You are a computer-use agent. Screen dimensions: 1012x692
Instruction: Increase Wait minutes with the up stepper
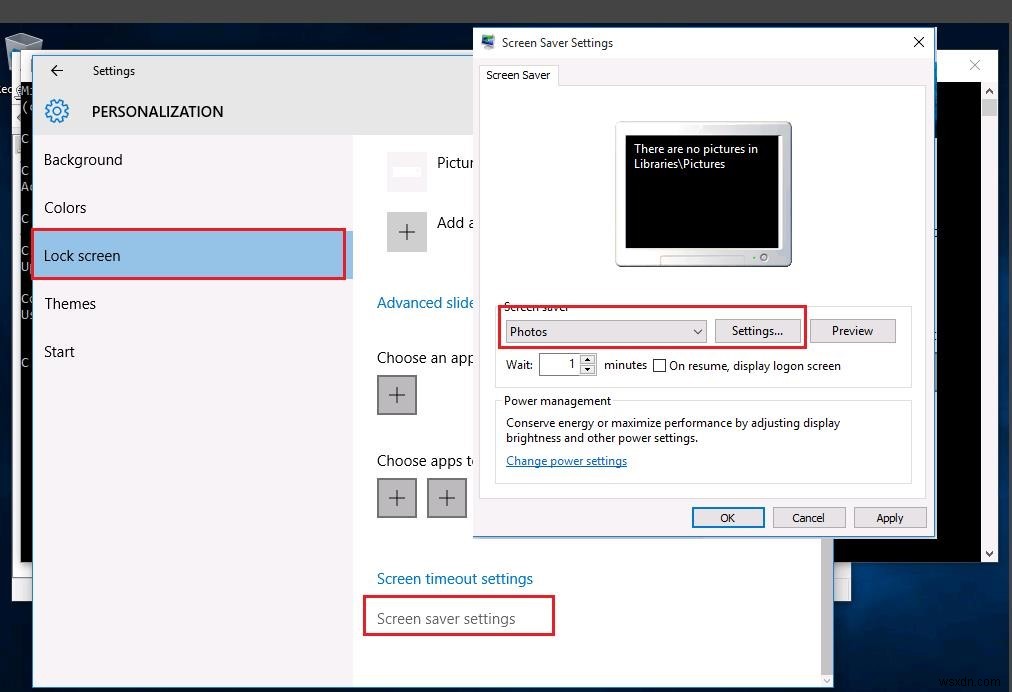tap(589, 360)
